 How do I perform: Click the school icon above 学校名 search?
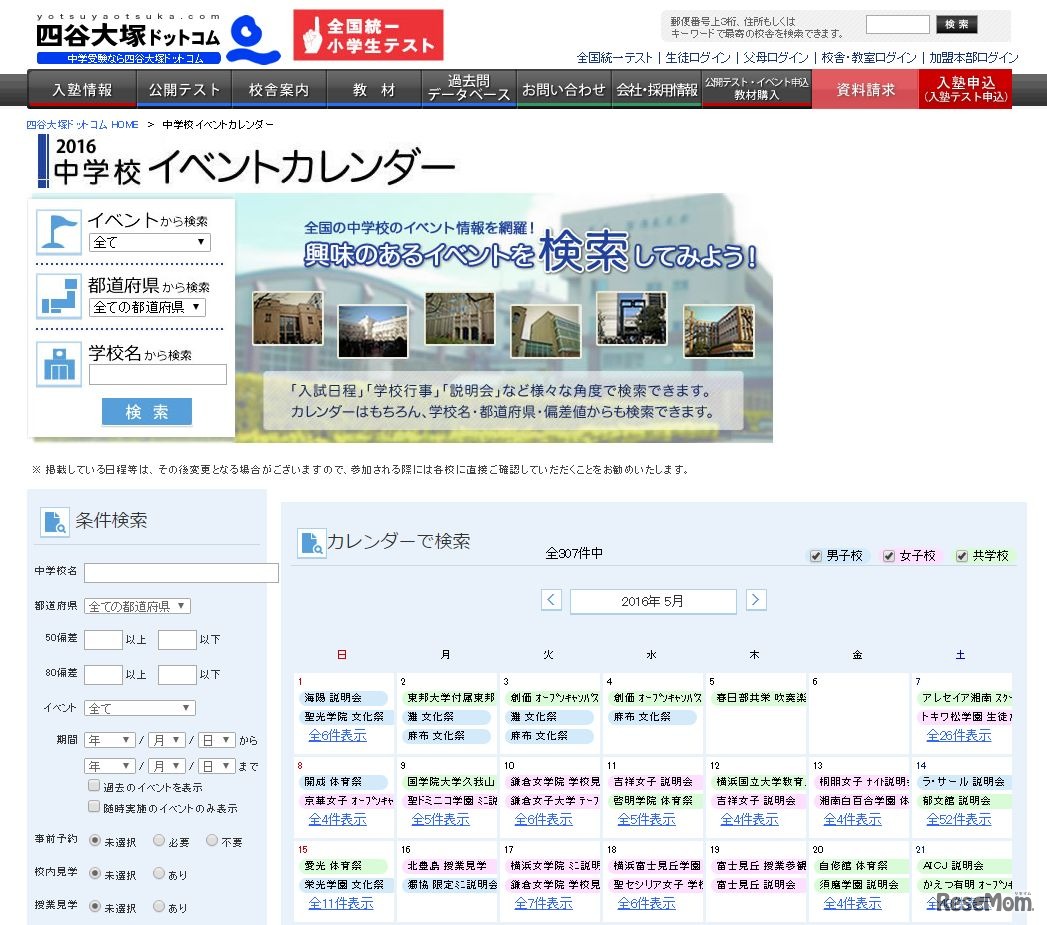[59, 361]
